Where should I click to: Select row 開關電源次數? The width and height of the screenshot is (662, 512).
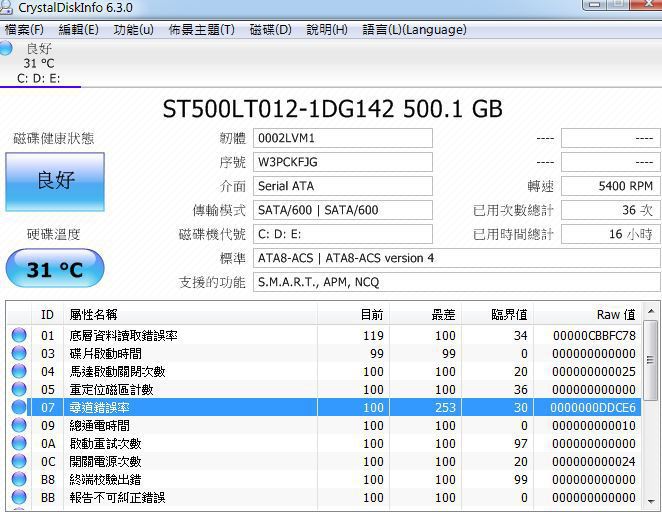point(324,461)
